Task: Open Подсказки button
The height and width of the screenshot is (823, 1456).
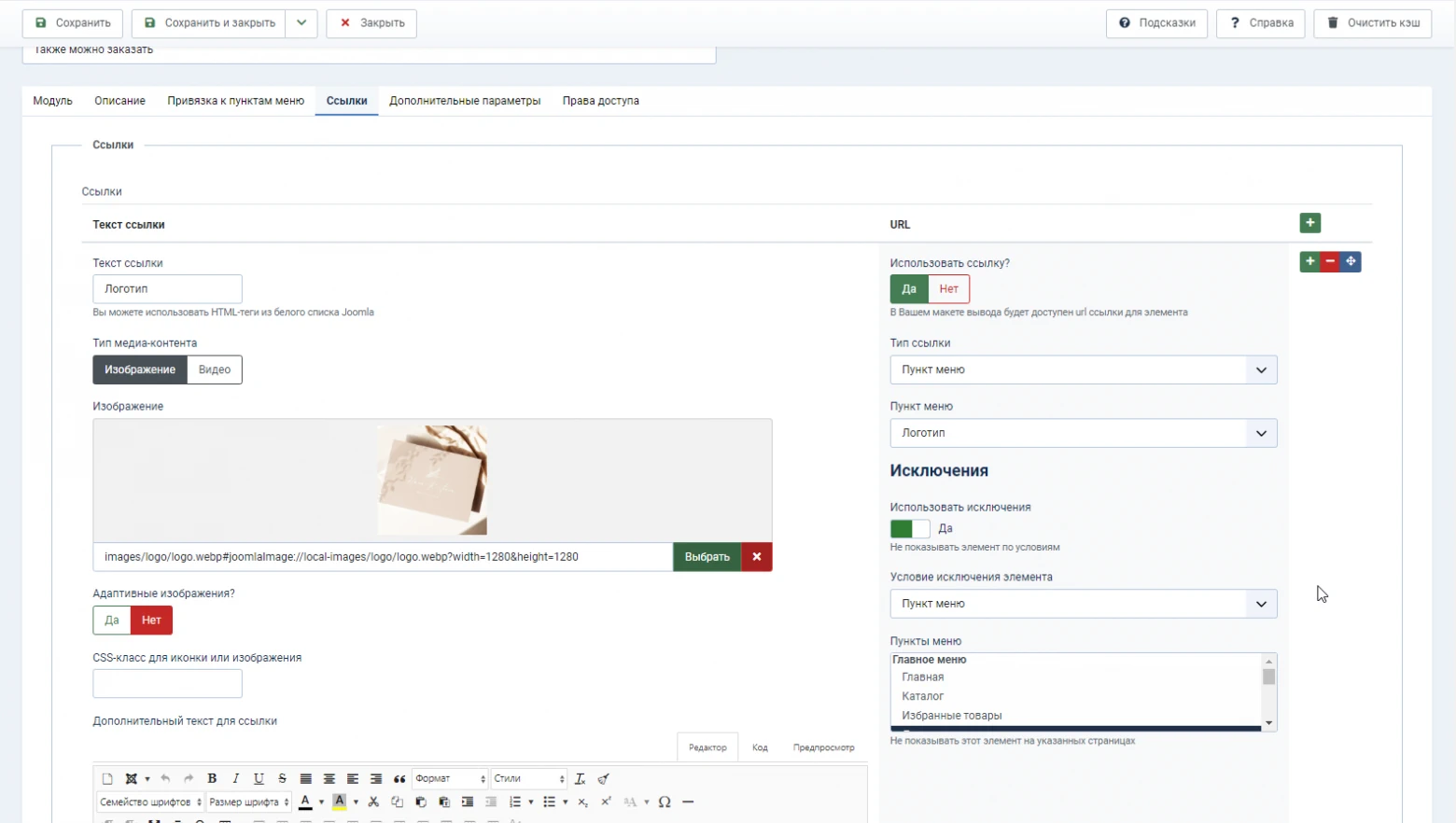Action: 1157,22
